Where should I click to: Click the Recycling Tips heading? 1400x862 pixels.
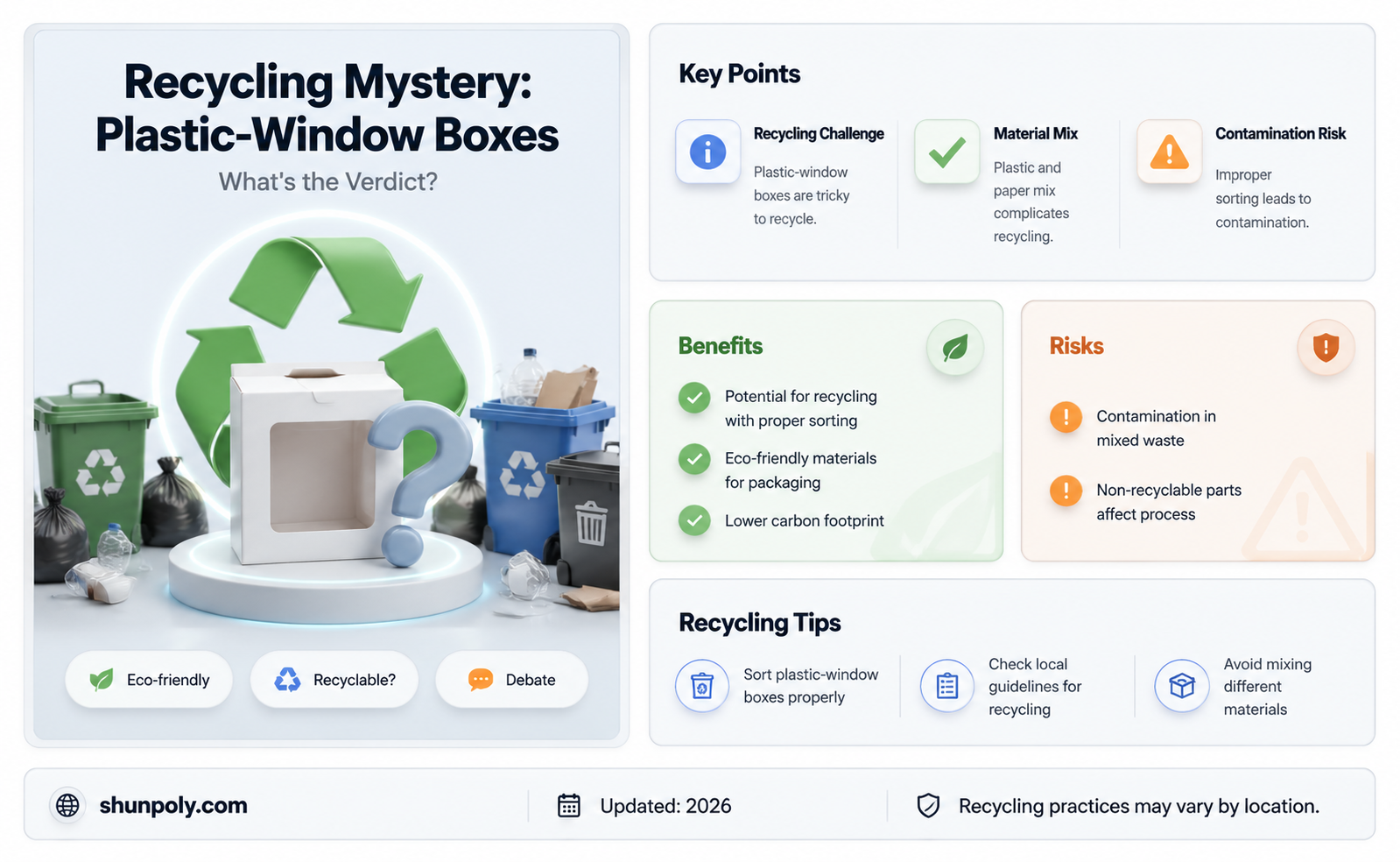pos(759,623)
